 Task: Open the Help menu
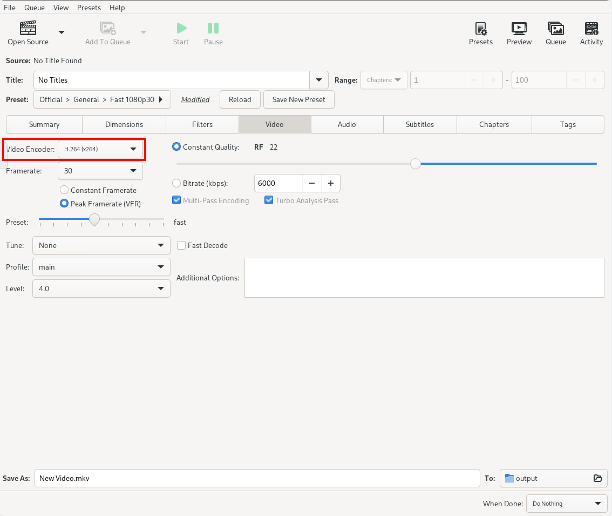point(117,7)
